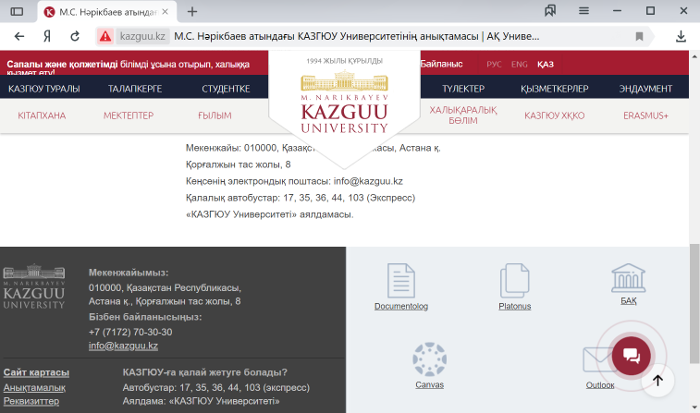Screen dimensions: 700x413
Task: Open the browser hamburger menu
Action: pos(583,11)
